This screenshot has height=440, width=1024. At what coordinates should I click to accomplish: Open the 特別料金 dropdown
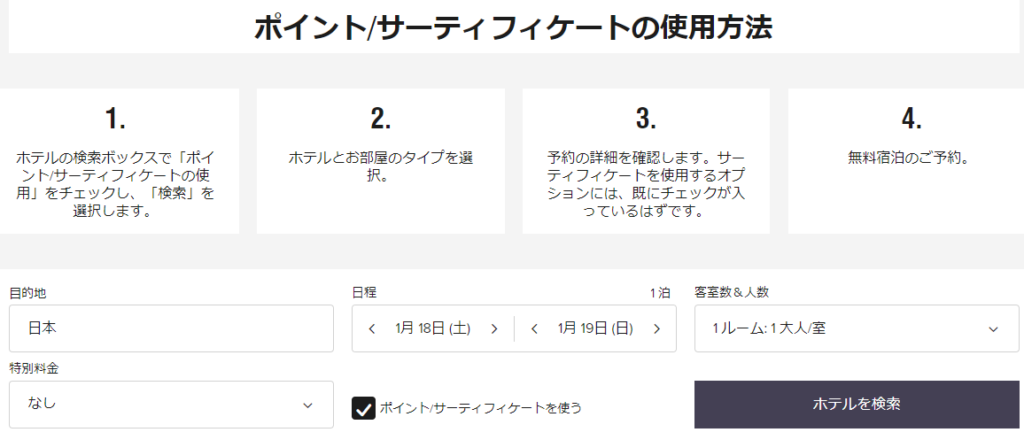(170, 404)
